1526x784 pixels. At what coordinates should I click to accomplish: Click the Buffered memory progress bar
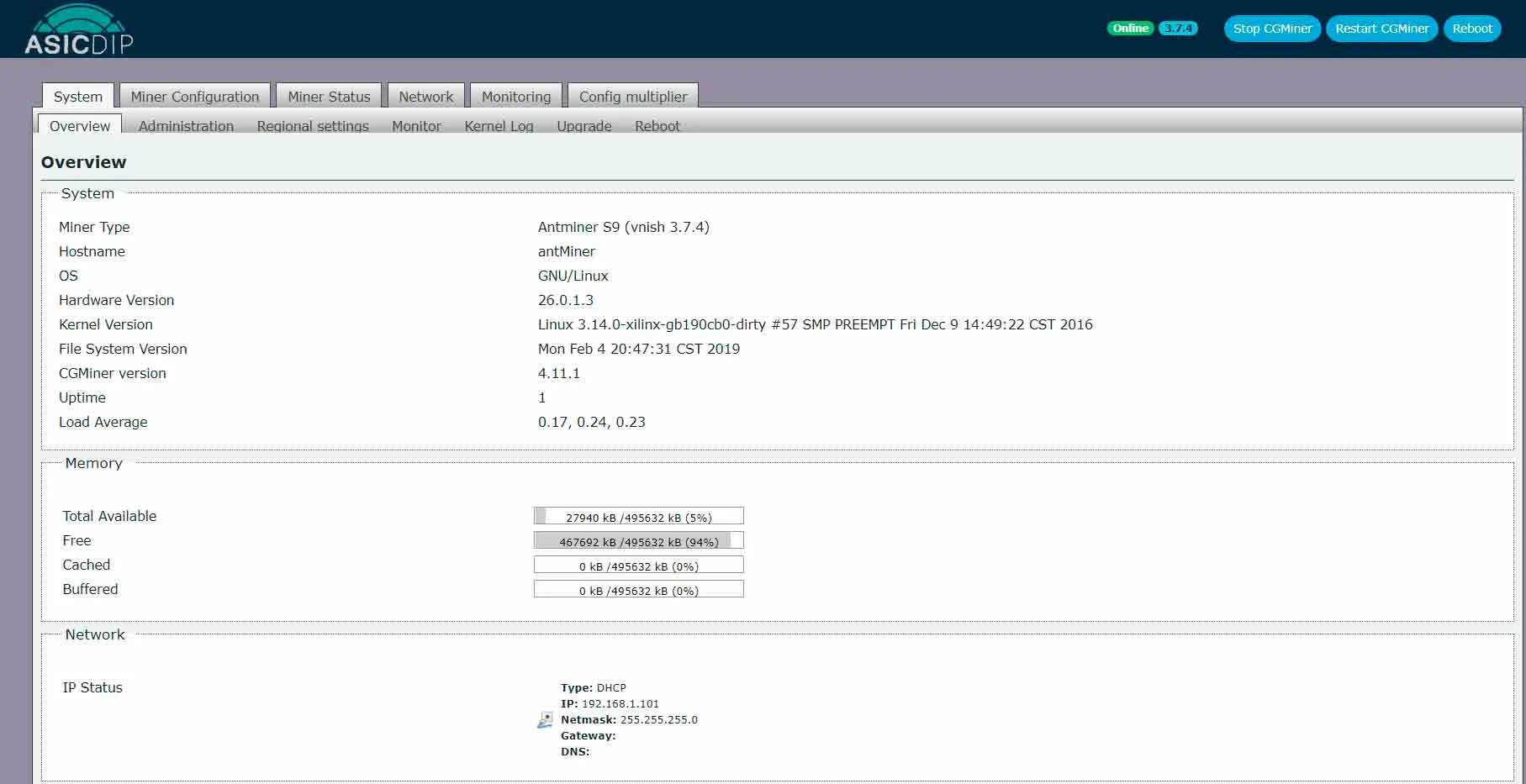[x=639, y=589]
